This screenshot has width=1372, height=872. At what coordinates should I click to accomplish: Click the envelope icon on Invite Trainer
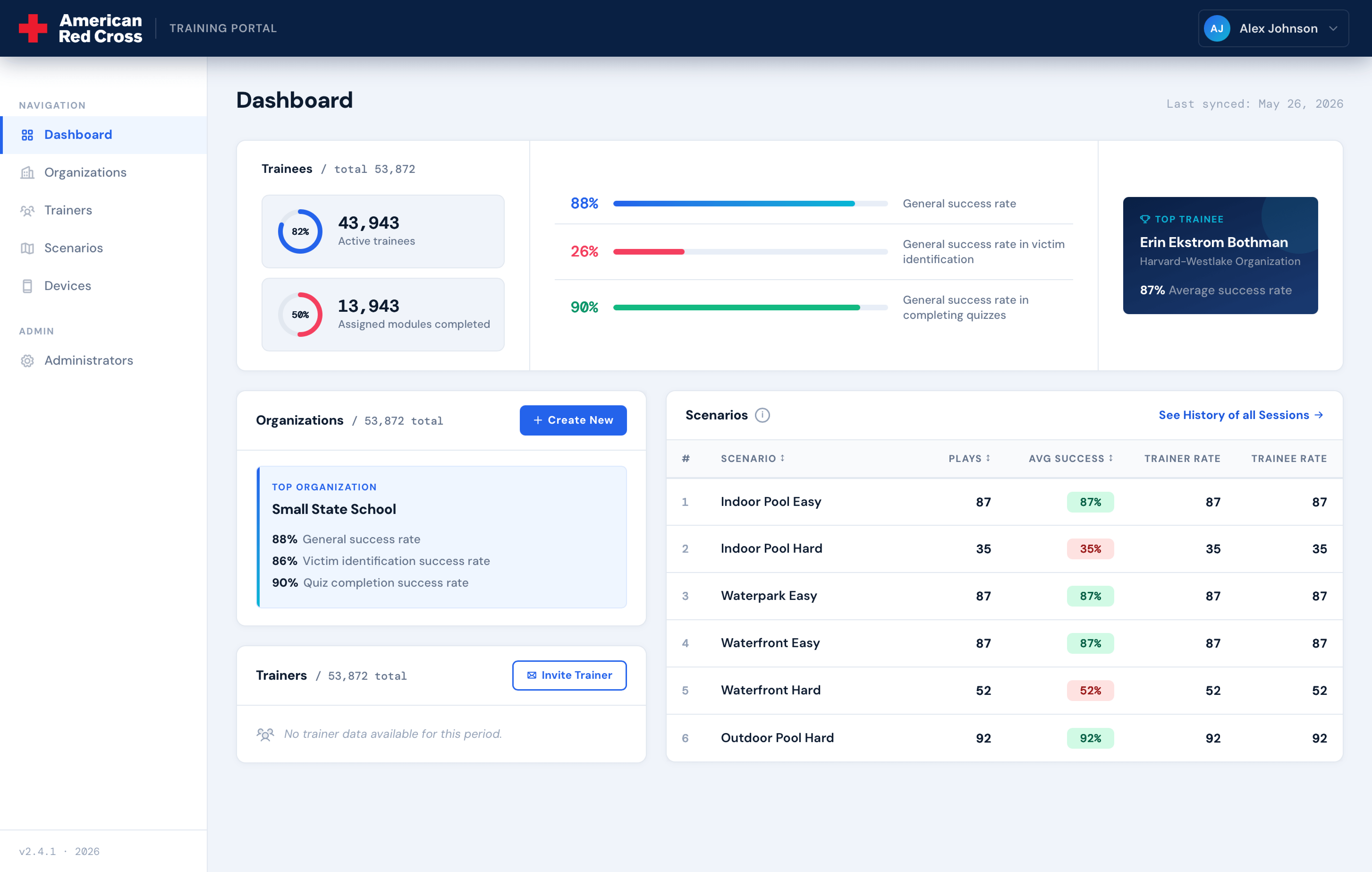point(532,675)
